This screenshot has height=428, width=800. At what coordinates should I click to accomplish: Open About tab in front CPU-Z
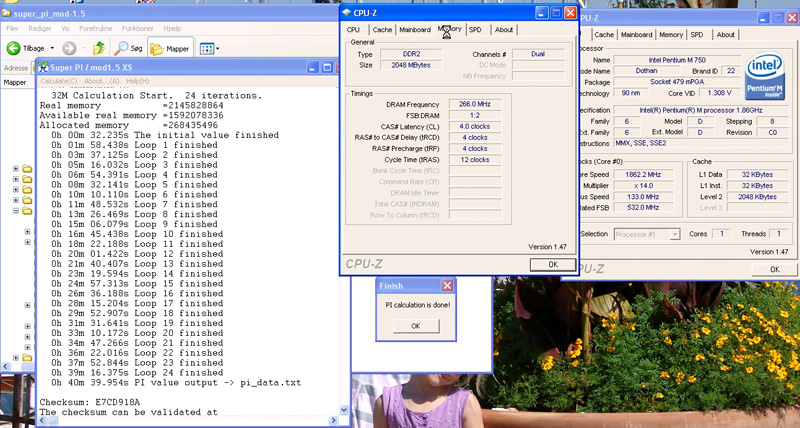tap(504, 30)
